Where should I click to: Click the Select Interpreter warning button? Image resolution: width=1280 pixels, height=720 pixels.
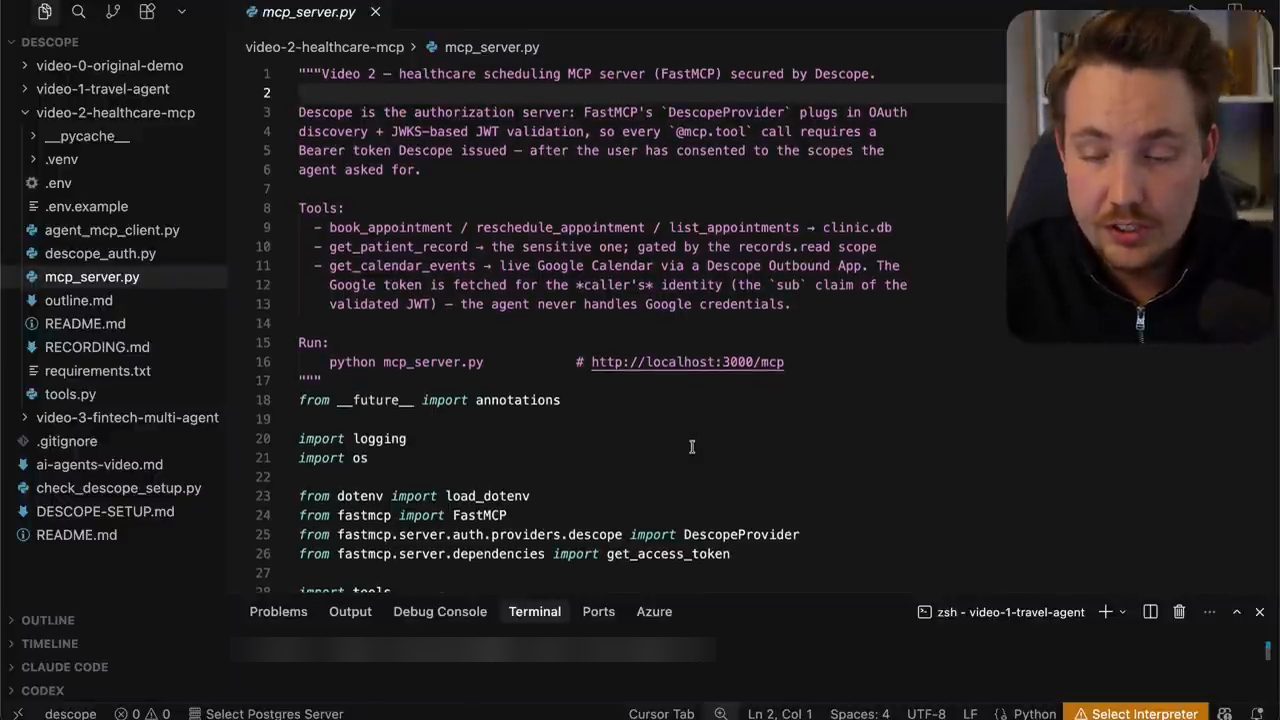coord(1134,713)
